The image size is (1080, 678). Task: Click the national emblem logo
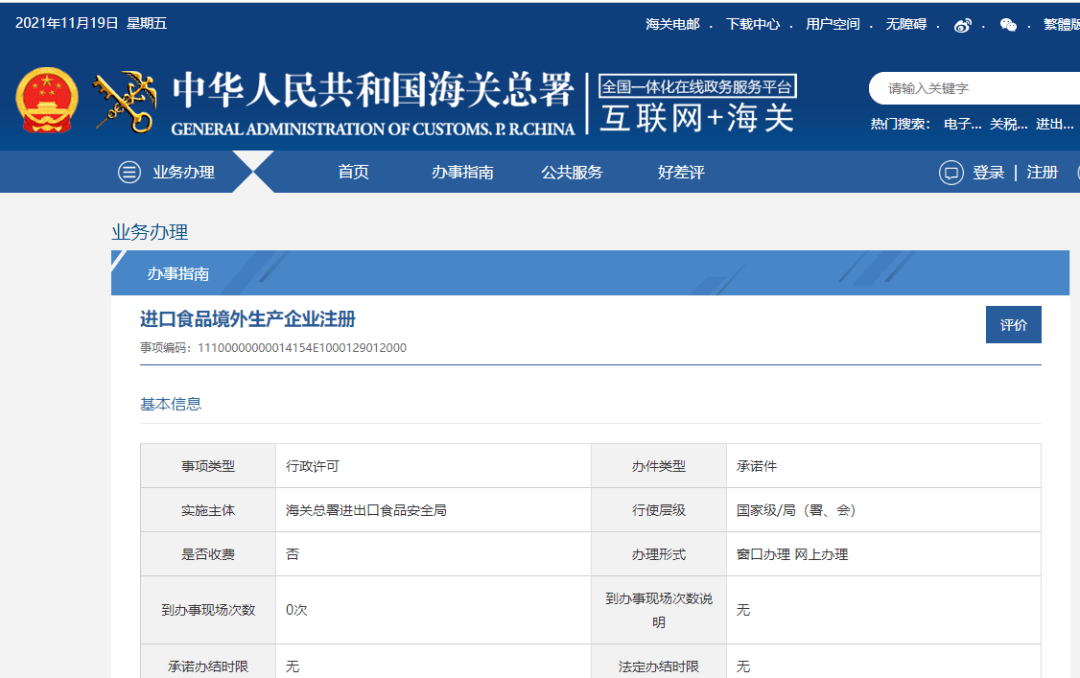pyautogui.click(x=46, y=100)
